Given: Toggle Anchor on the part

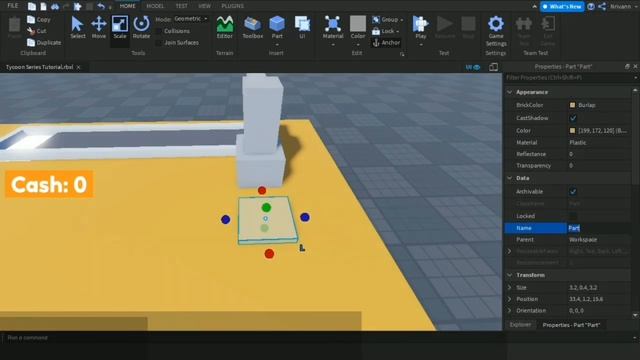Looking at the screenshot, I should [x=386, y=42].
